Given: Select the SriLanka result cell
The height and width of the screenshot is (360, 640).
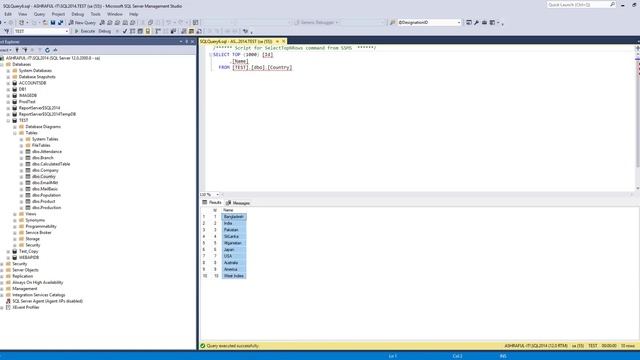Looking at the screenshot, I should pos(234,236).
